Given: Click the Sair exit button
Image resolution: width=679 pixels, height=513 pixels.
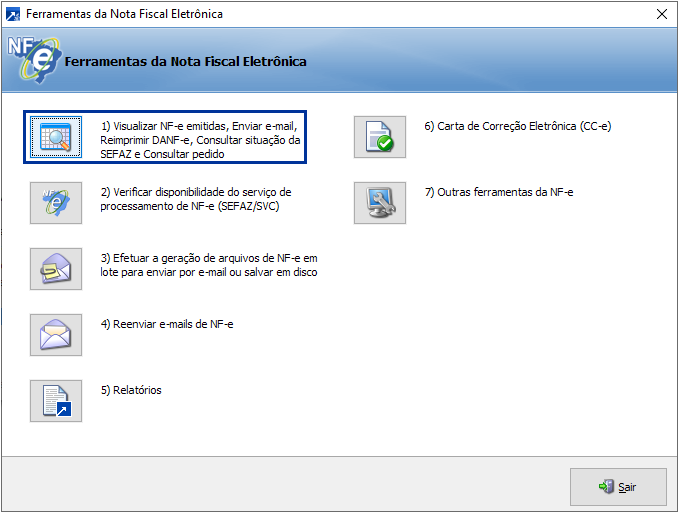Looking at the screenshot, I should pos(618,487).
